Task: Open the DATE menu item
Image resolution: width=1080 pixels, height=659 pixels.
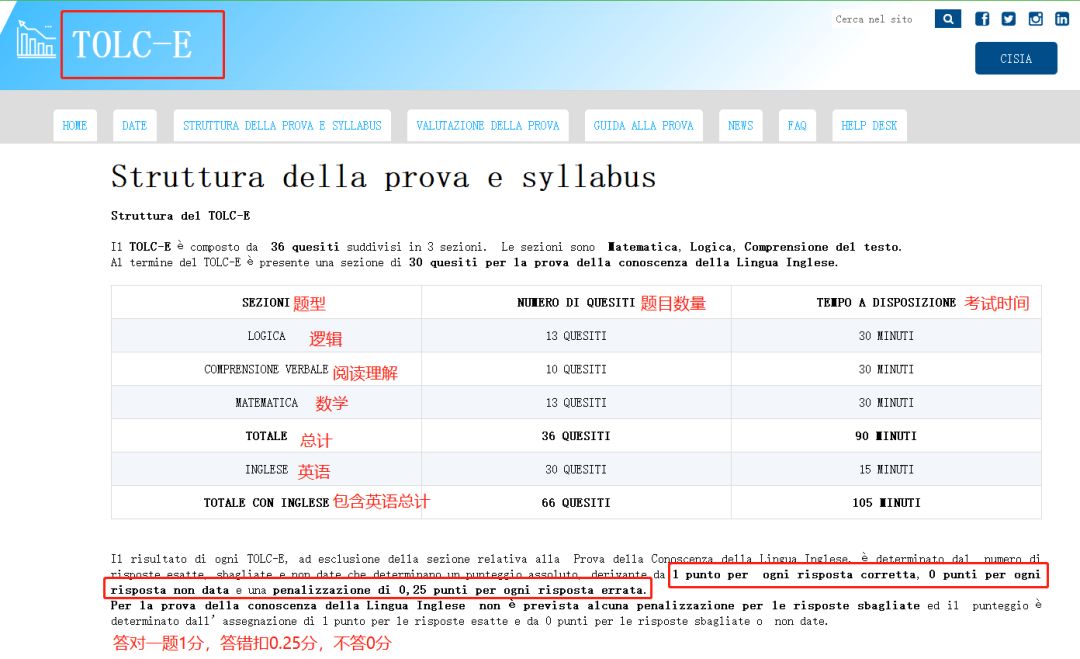Action: (x=134, y=125)
